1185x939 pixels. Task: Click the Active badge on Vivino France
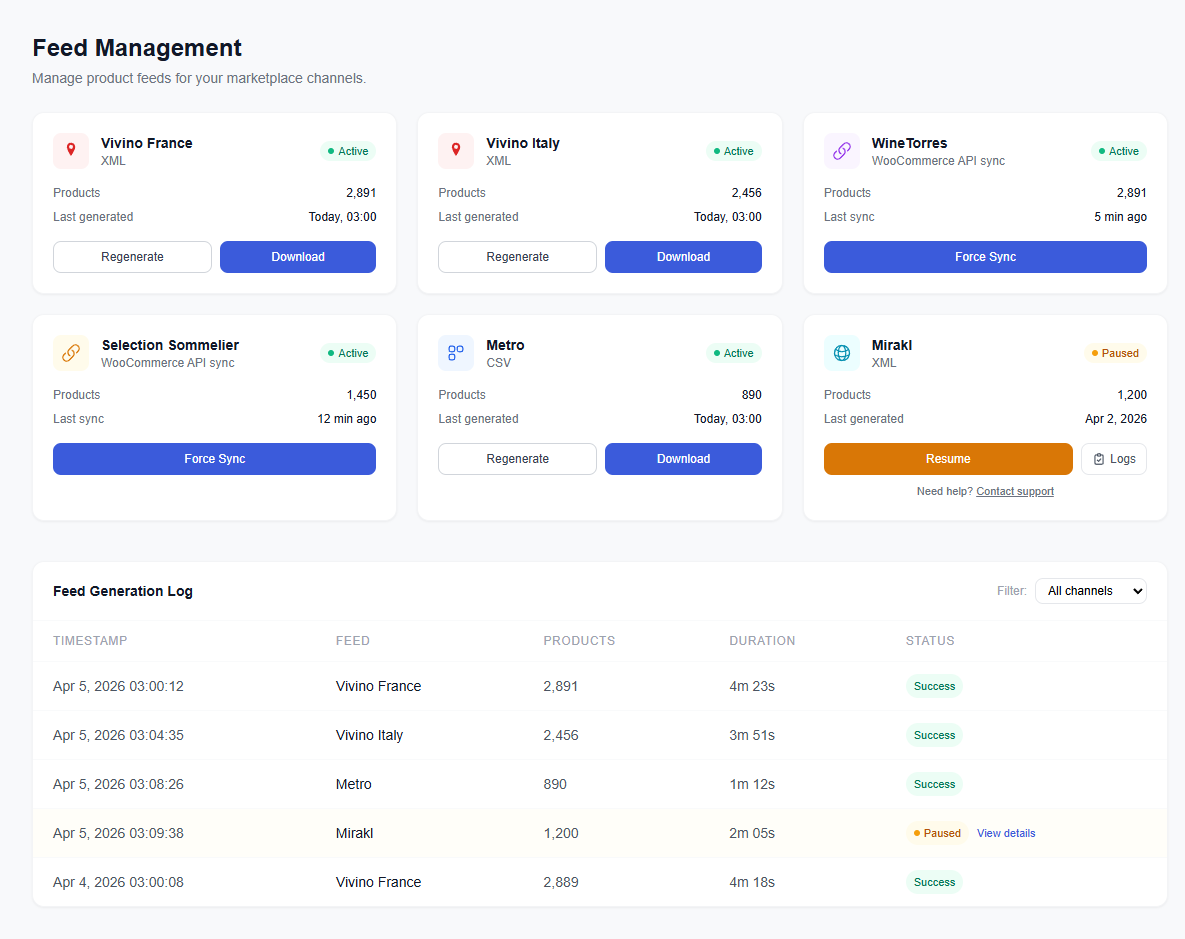348,151
